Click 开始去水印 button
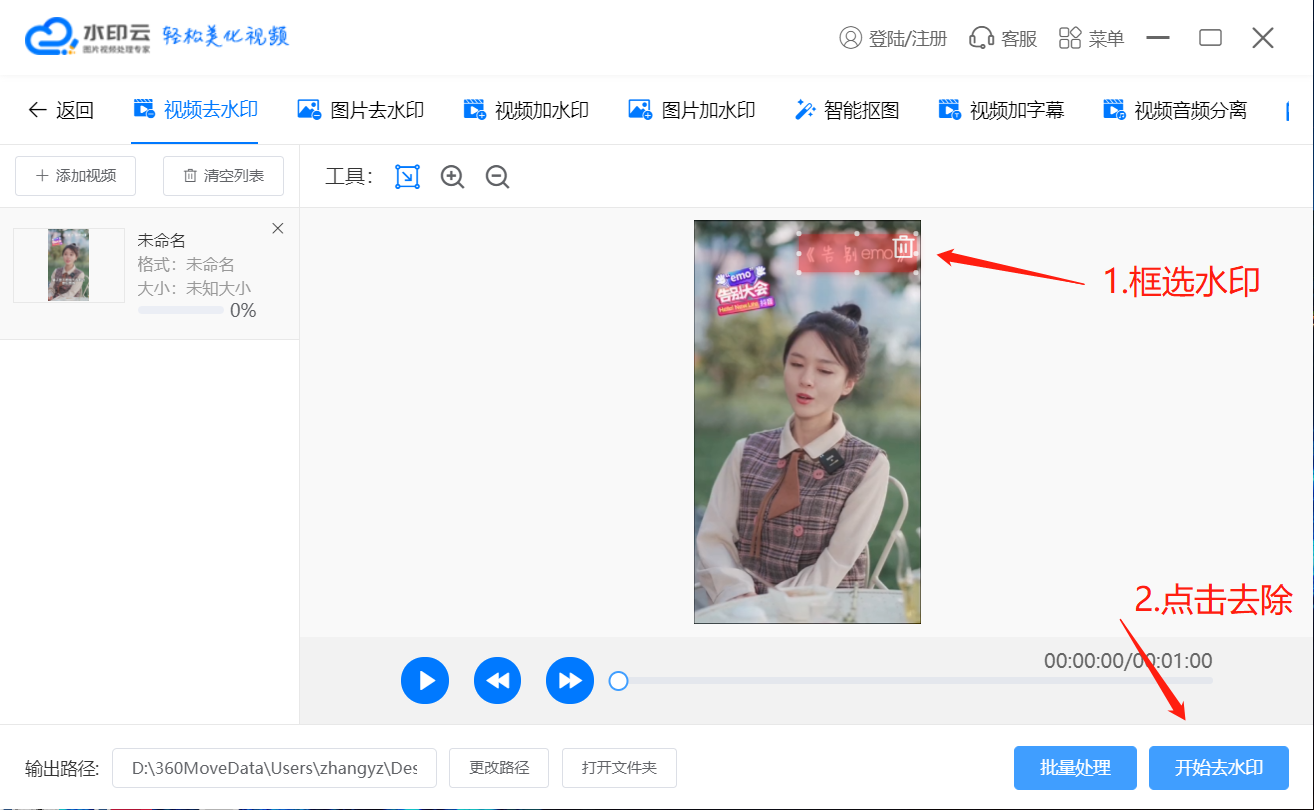 click(x=1218, y=768)
